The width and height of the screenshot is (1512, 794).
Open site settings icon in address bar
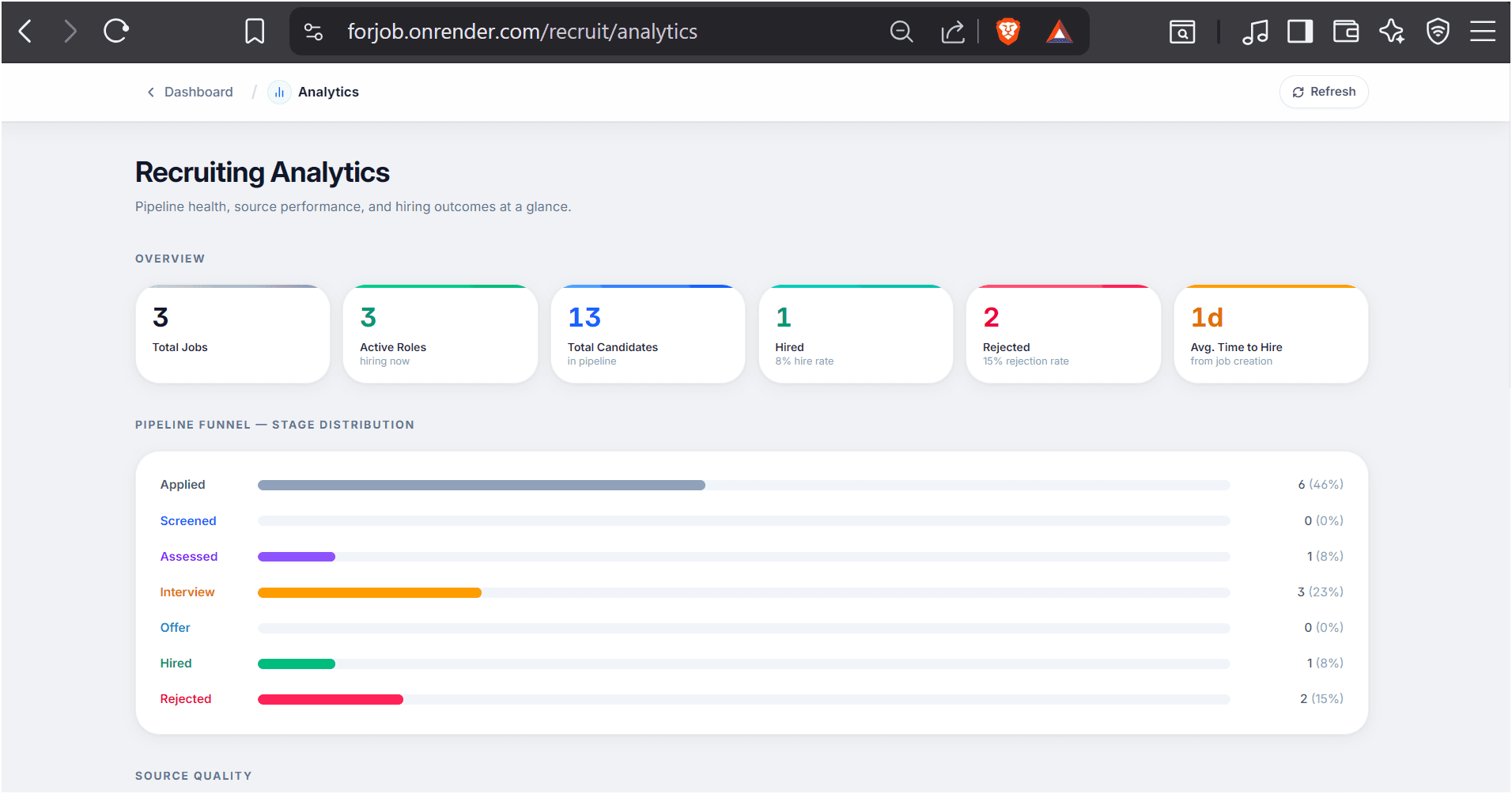313,32
